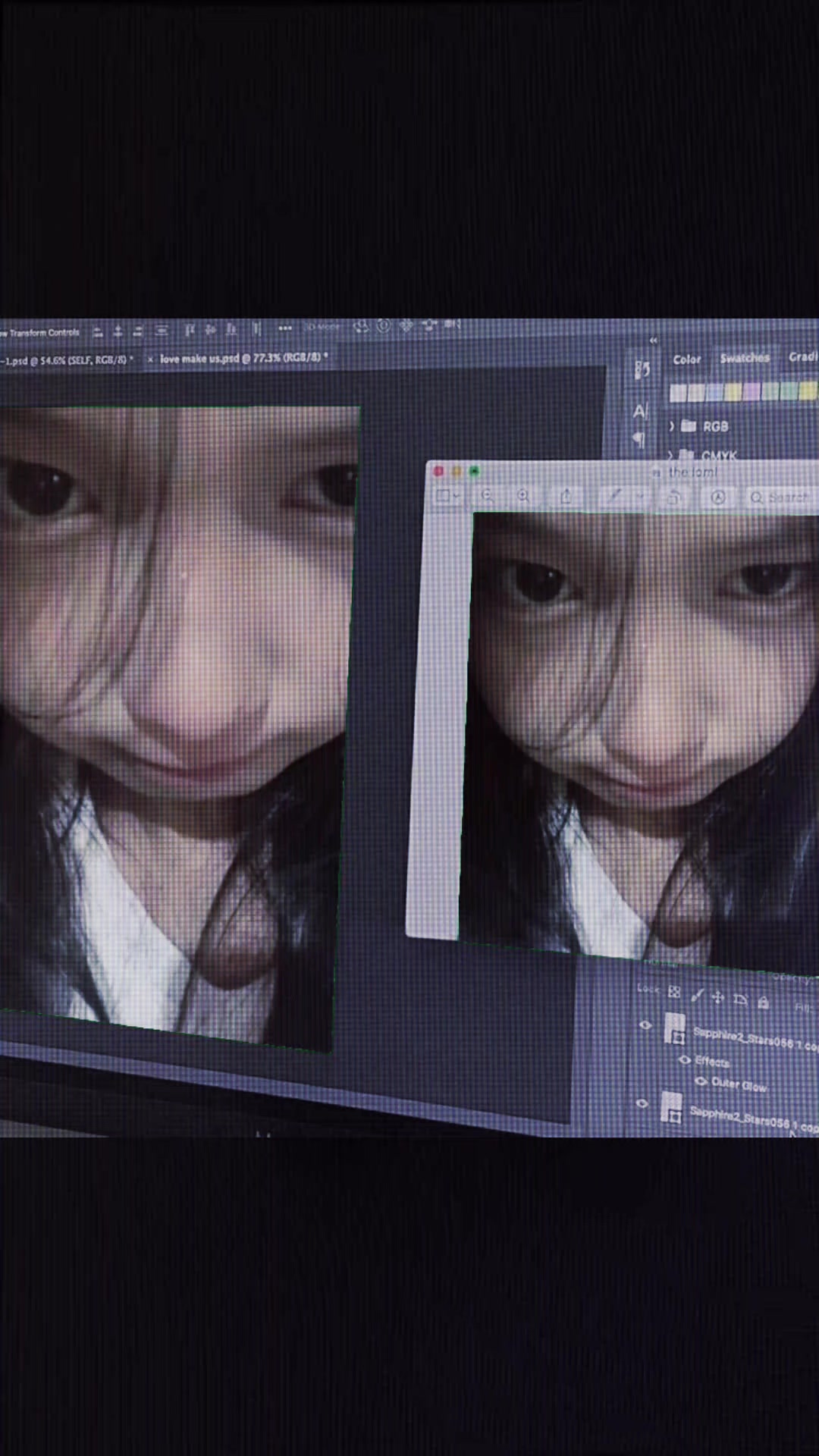Select the second Sapphire2_Stars056 layer name
819x1456 pixels.
pyautogui.click(x=753, y=1119)
